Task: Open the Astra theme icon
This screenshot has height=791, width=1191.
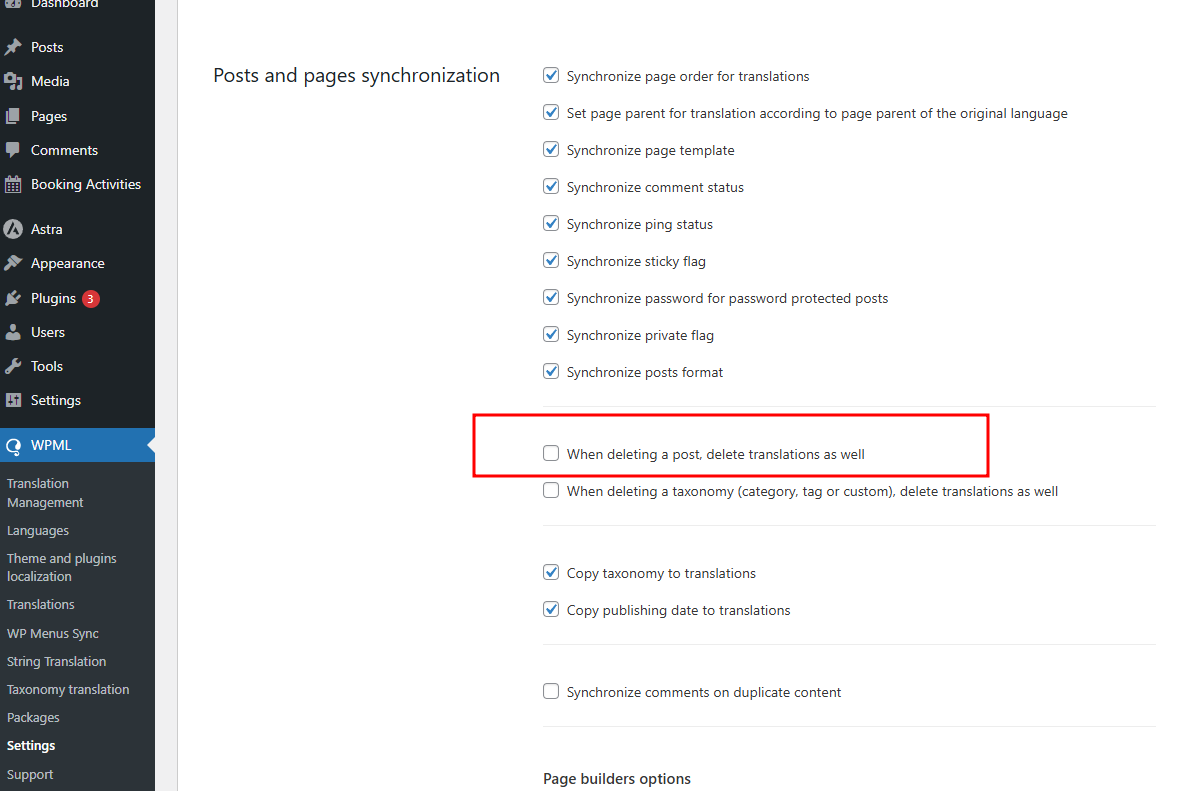Action: 13,229
